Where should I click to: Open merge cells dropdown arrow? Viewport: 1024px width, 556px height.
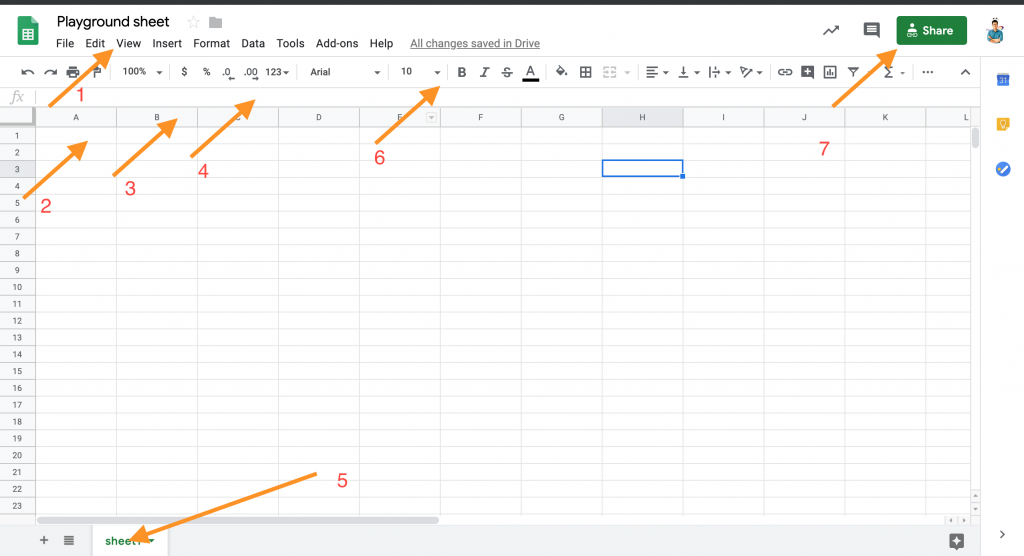click(x=627, y=73)
